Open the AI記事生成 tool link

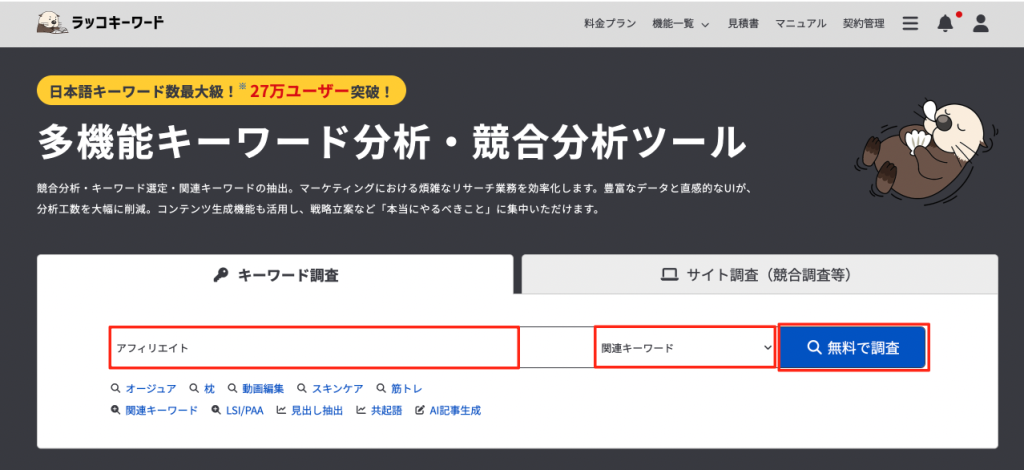[448, 410]
